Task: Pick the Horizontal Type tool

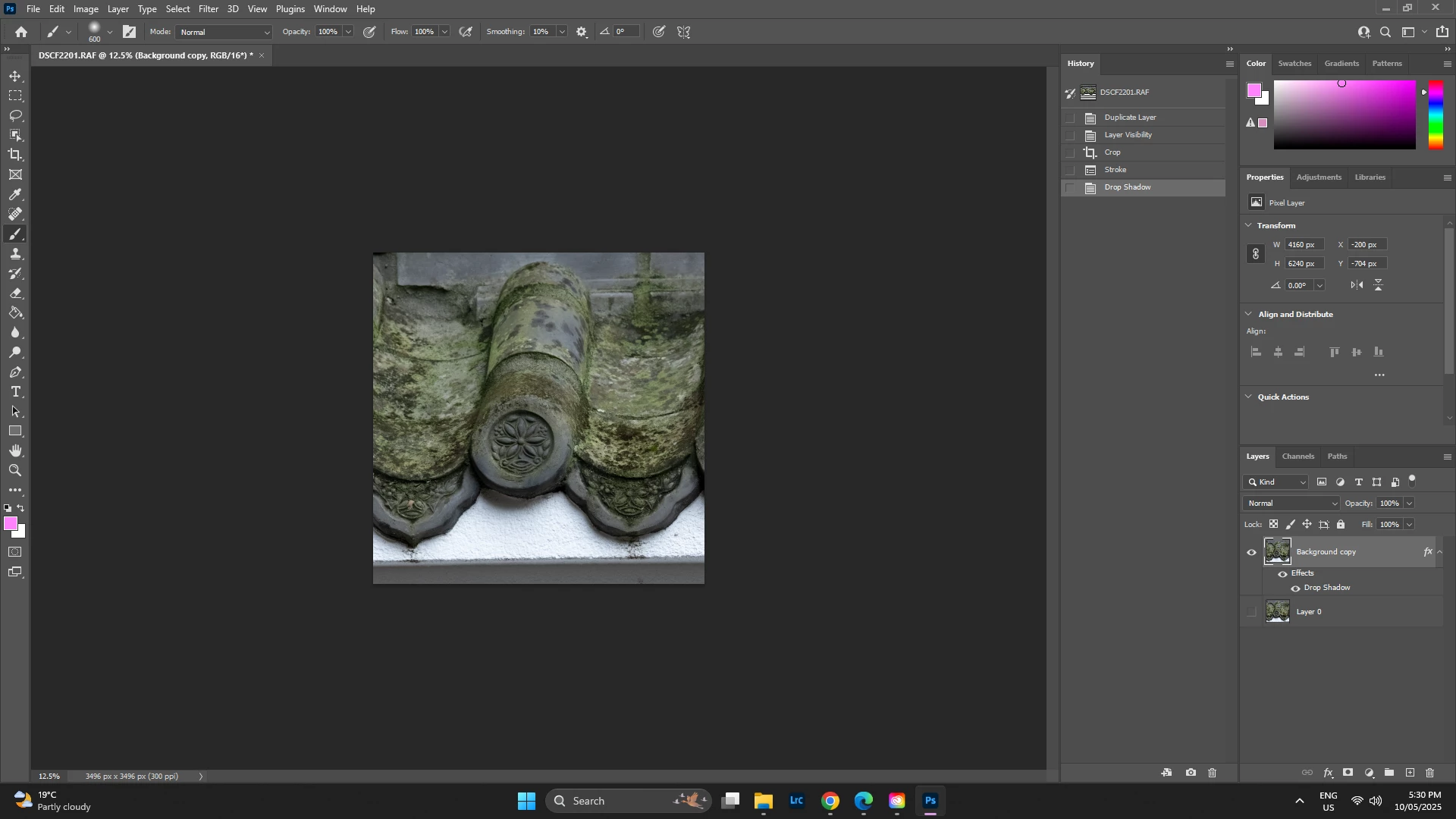Action: tap(15, 392)
